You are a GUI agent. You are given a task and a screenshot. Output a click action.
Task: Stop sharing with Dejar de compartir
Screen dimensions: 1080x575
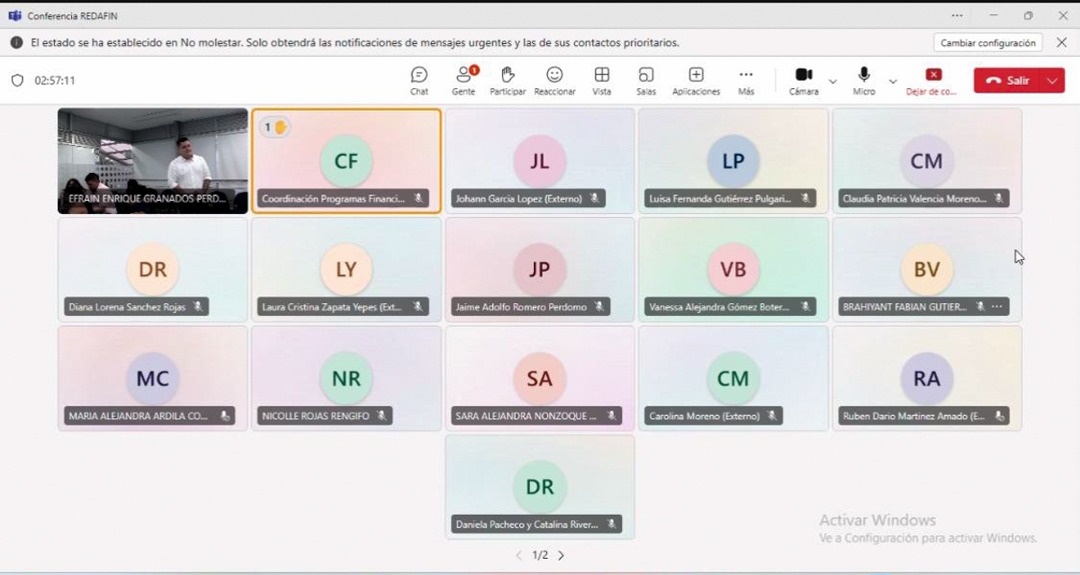(x=932, y=80)
